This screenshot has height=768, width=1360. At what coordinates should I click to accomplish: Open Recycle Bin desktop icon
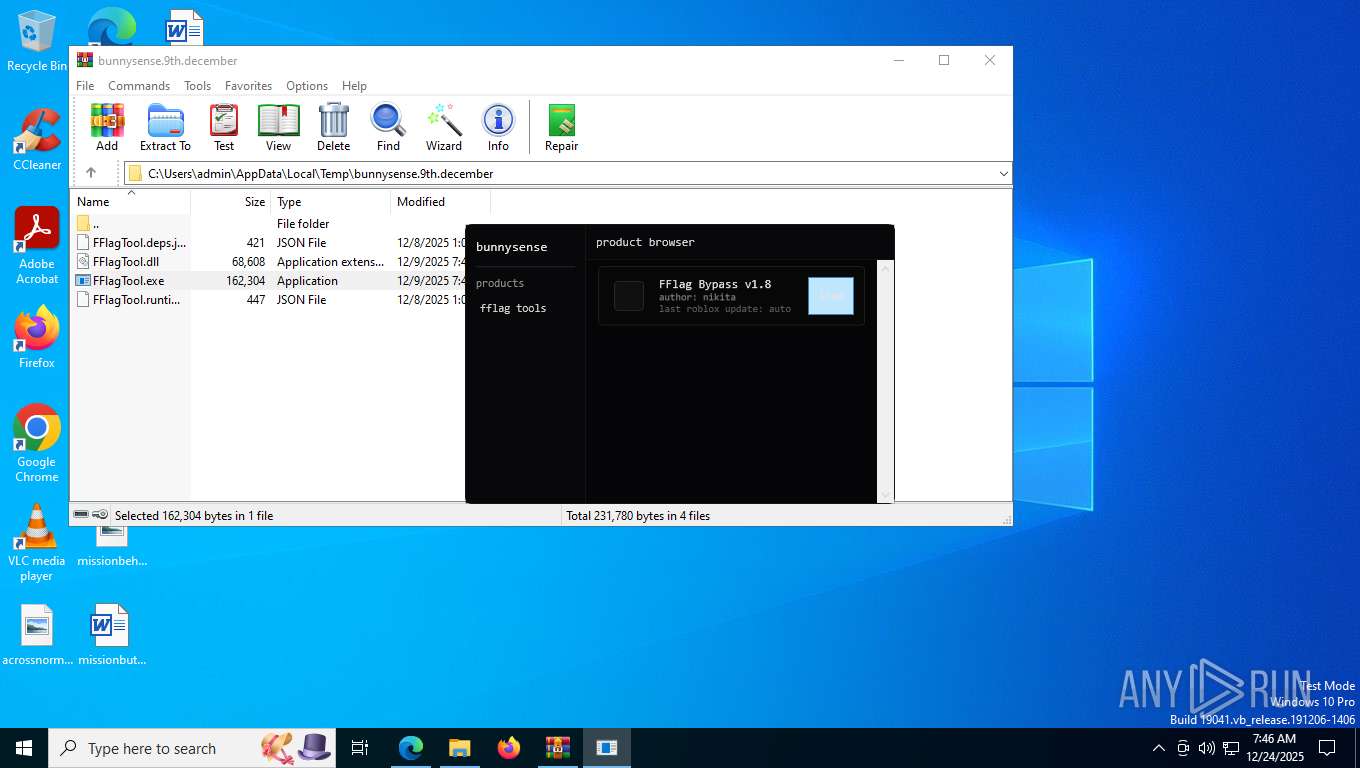(x=37, y=41)
